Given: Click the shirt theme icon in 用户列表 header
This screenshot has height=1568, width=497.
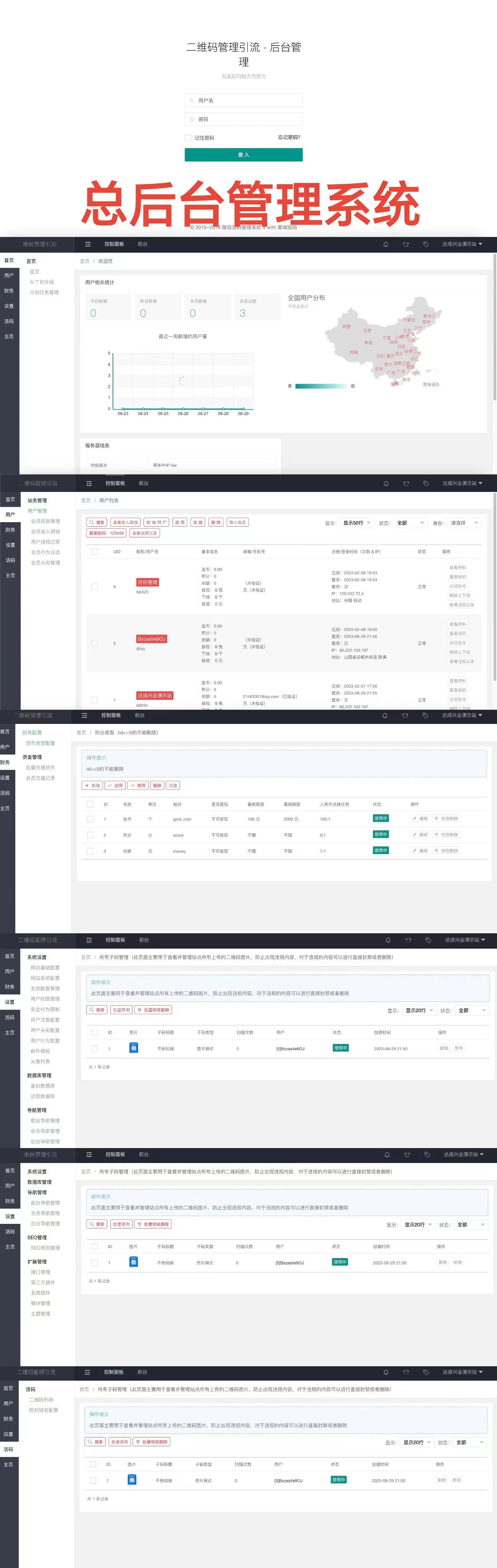Looking at the screenshot, I should point(405,483).
